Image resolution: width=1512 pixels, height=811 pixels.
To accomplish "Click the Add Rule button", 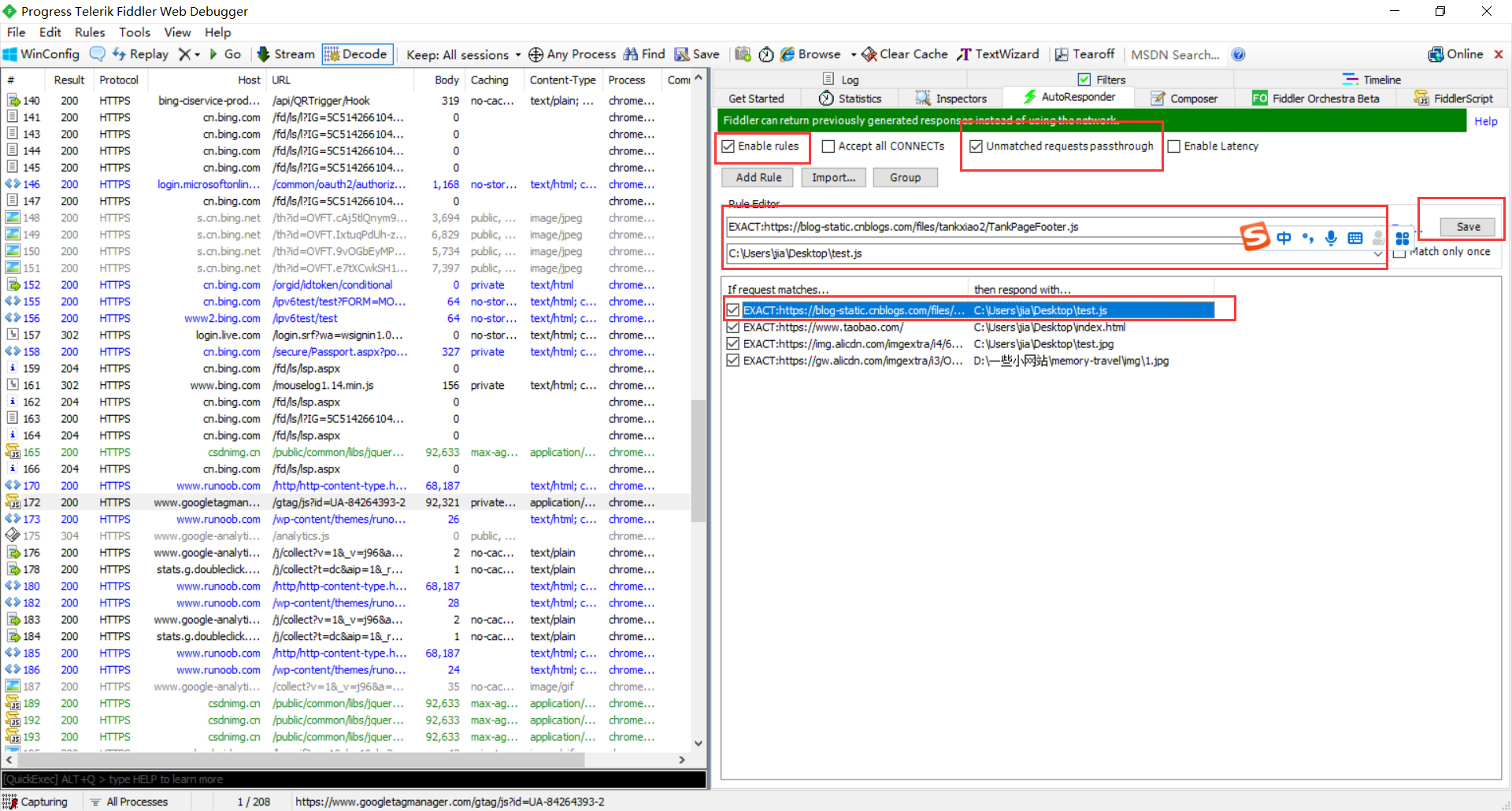I will (758, 177).
